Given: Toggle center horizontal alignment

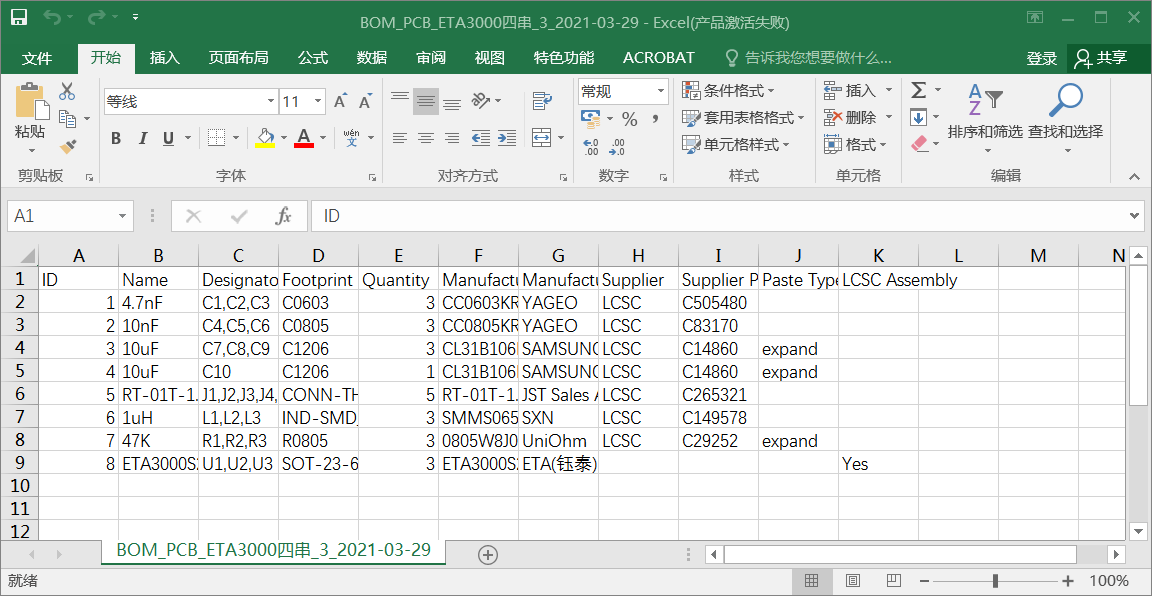Looking at the screenshot, I should pyautogui.click(x=425, y=137).
